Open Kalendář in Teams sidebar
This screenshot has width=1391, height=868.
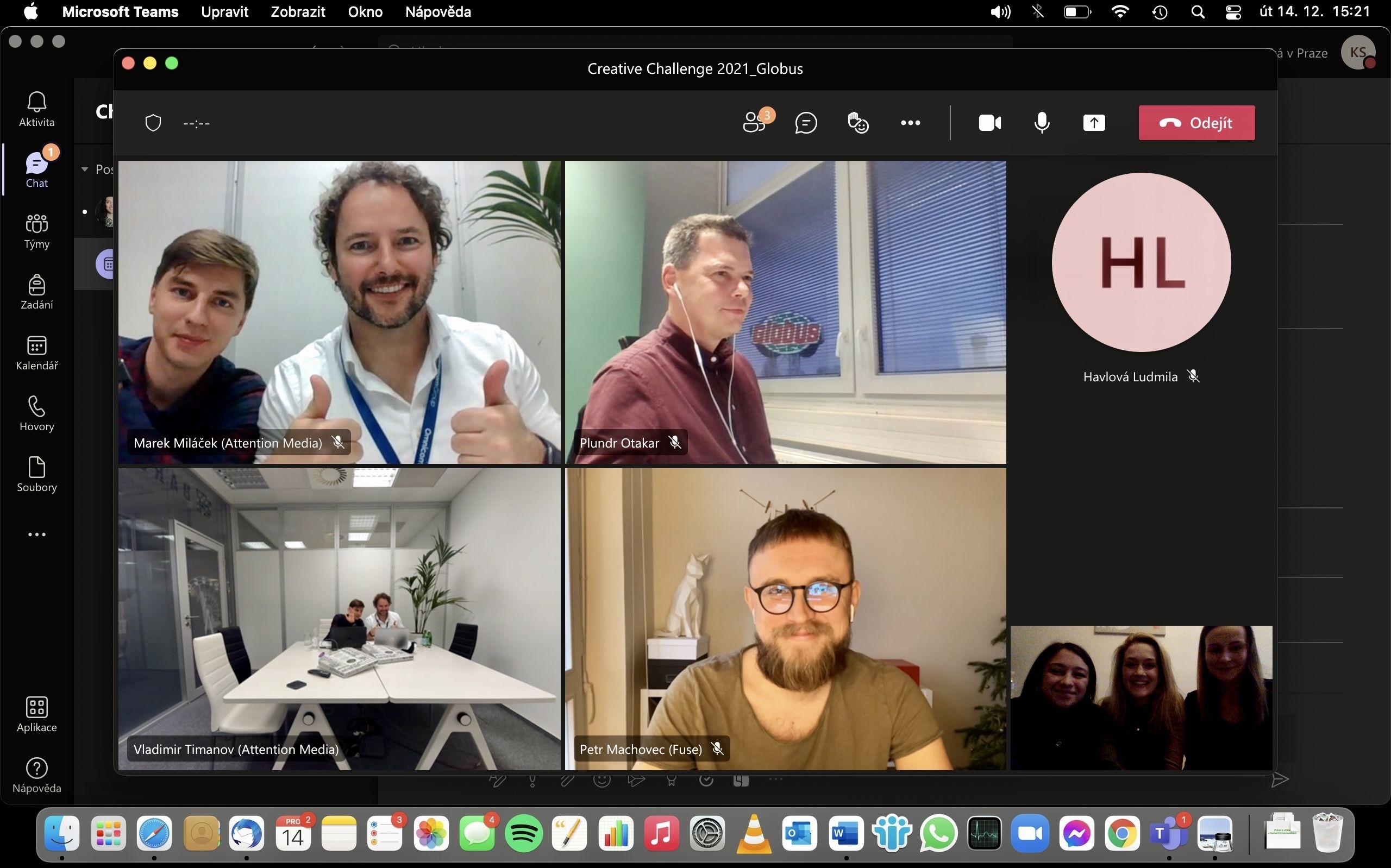[37, 353]
